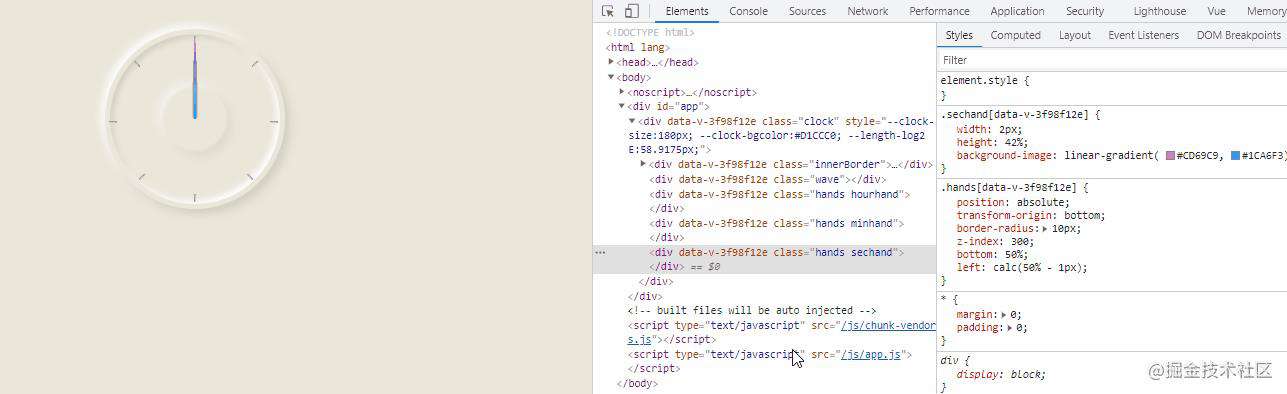Expand the innerBorder div node
This screenshot has width=1287, height=394.
click(x=643, y=164)
